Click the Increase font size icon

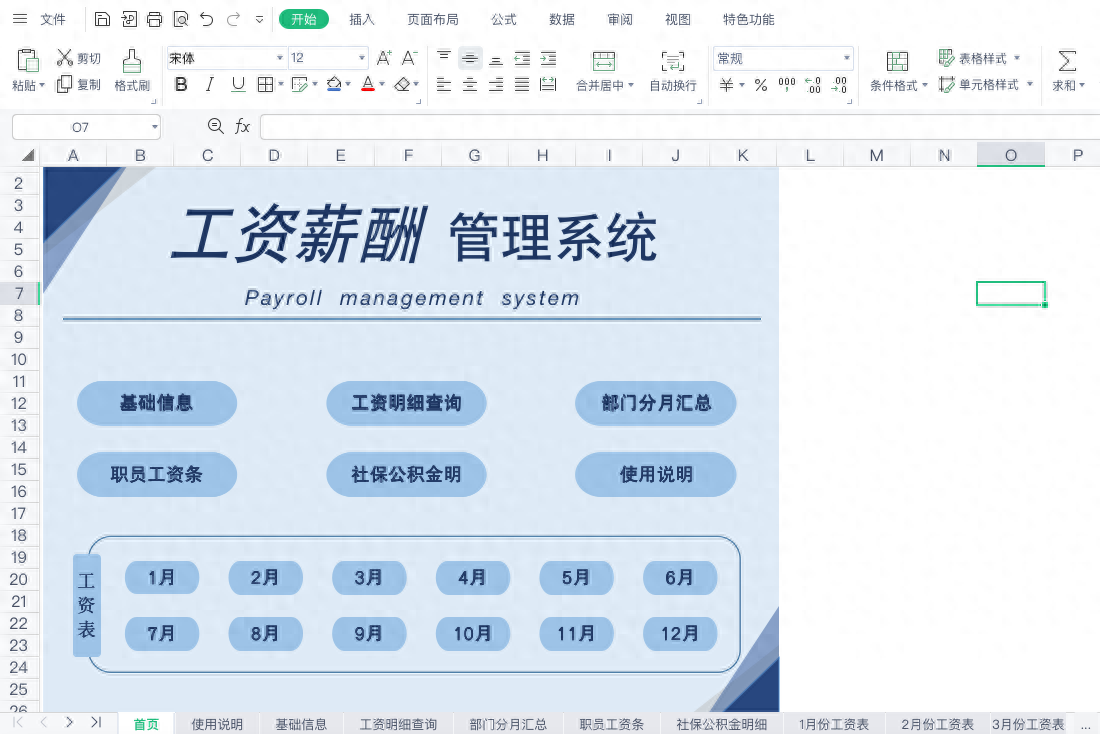[x=384, y=58]
